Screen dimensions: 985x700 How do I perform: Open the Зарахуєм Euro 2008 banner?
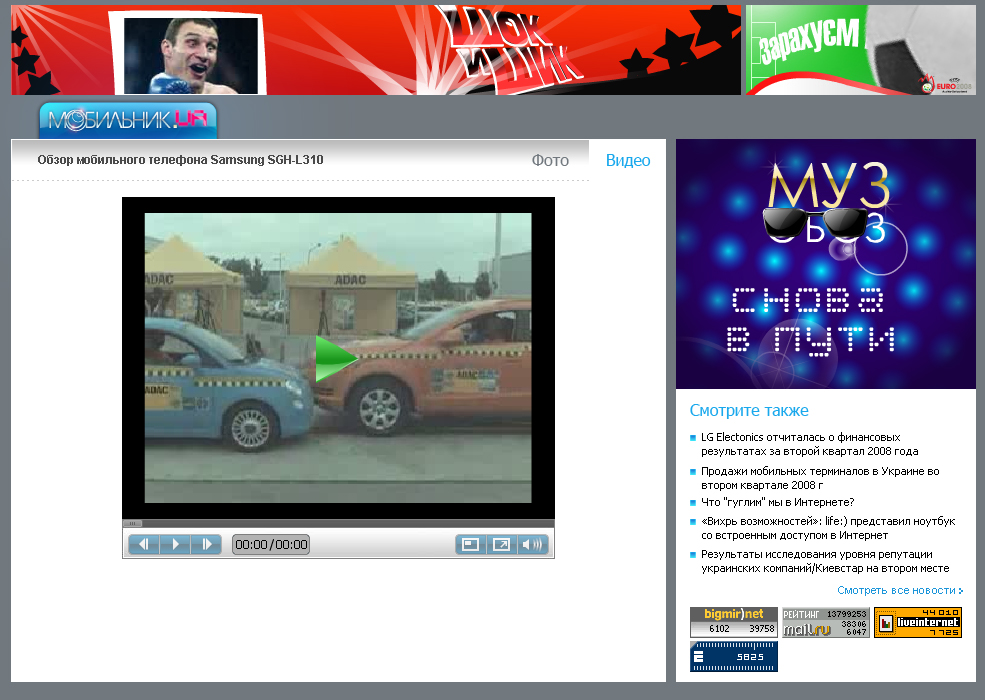tap(861, 50)
